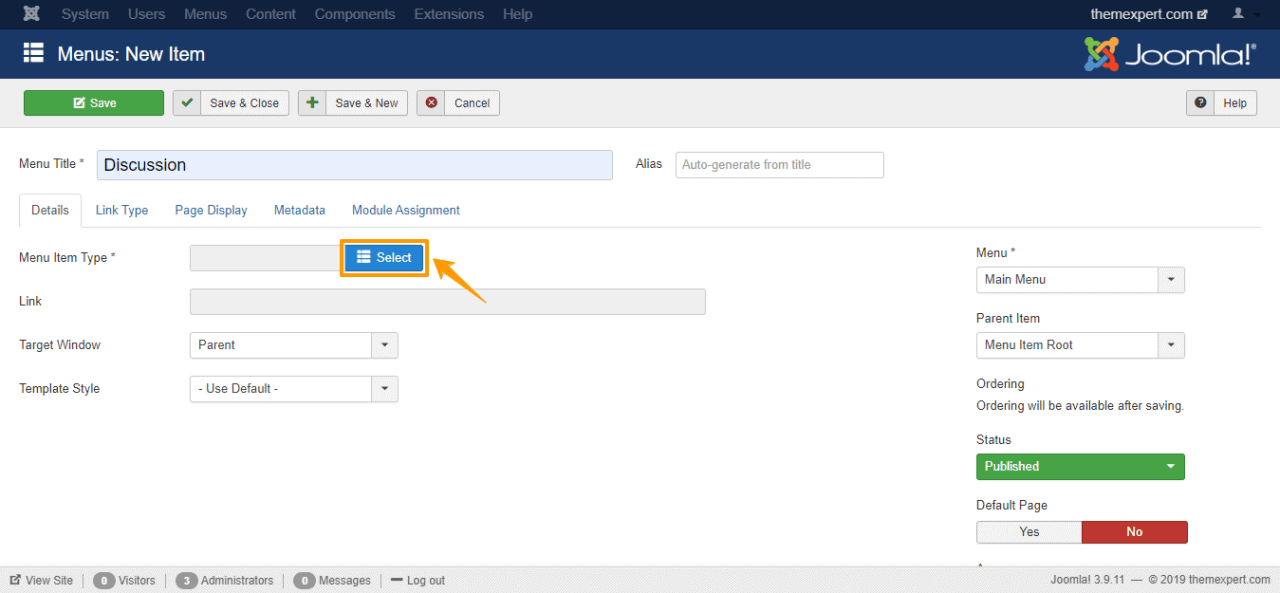Click the Select button for Menu Item Type
This screenshot has height=593, width=1280.
[x=384, y=257]
